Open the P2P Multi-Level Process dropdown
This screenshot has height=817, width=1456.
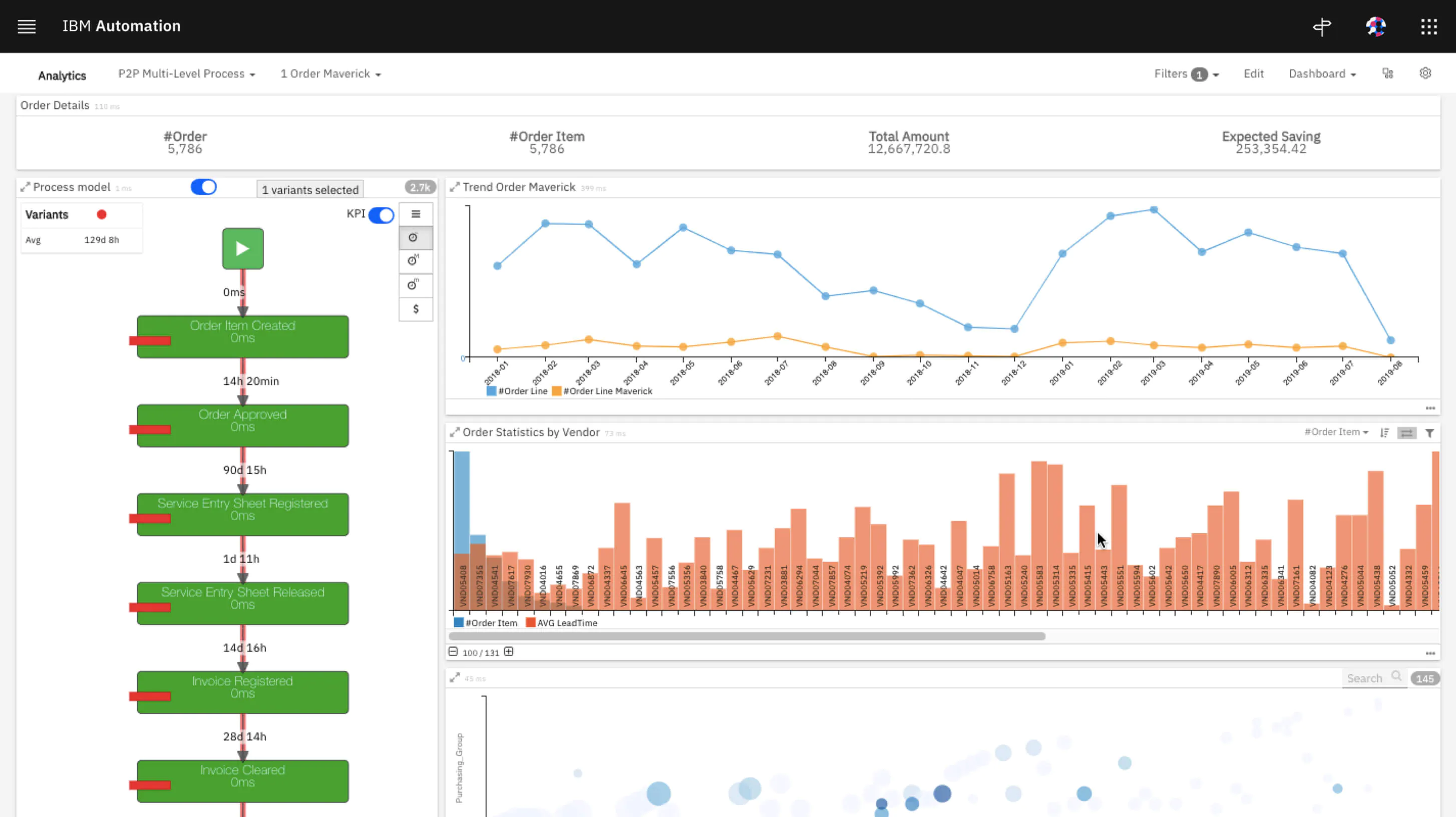(187, 74)
